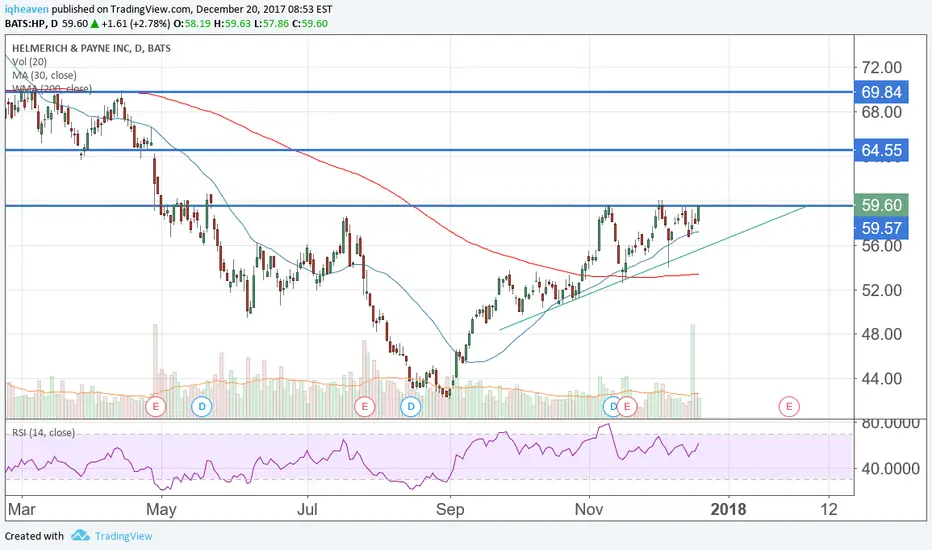This screenshot has width=932, height=550.
Task: Click the Jul label on time axis
Action: pos(307,510)
